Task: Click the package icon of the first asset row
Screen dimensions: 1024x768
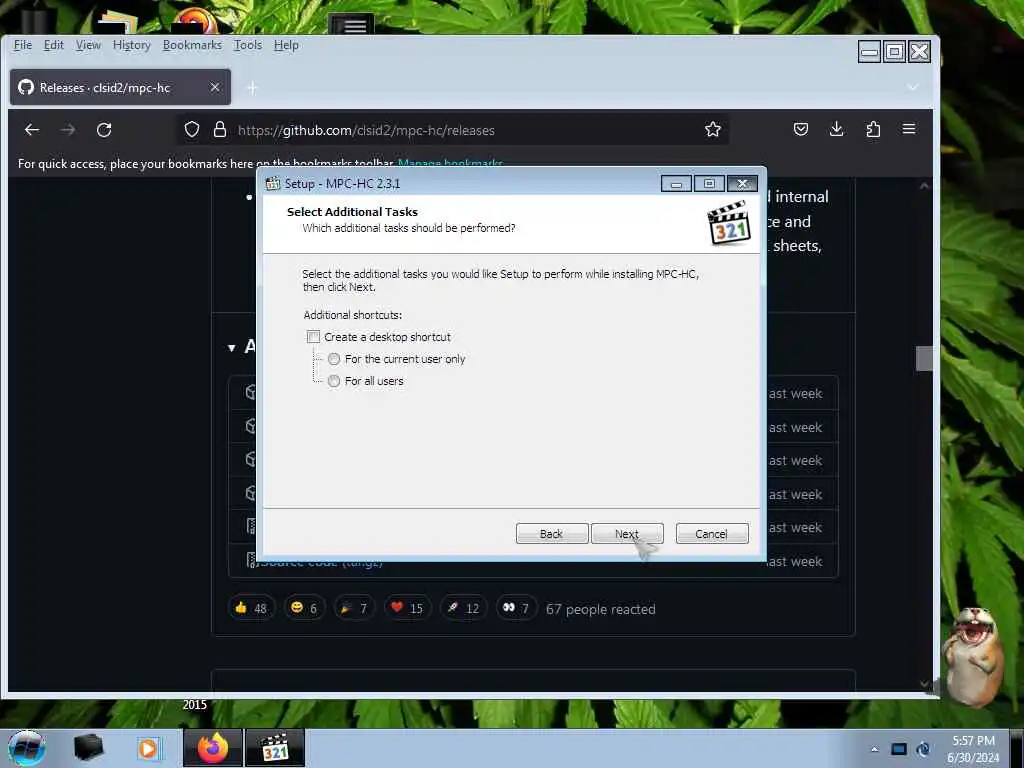Action: coord(250,392)
